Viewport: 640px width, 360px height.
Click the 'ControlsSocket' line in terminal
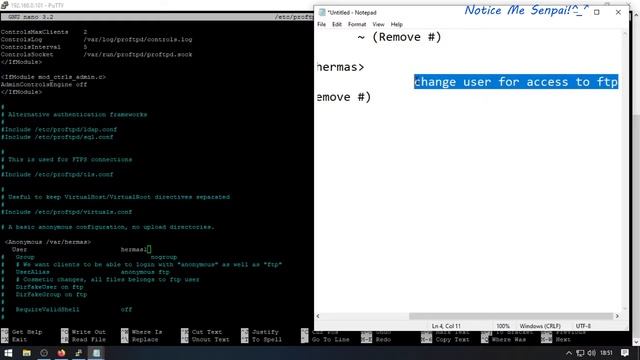(96, 54)
